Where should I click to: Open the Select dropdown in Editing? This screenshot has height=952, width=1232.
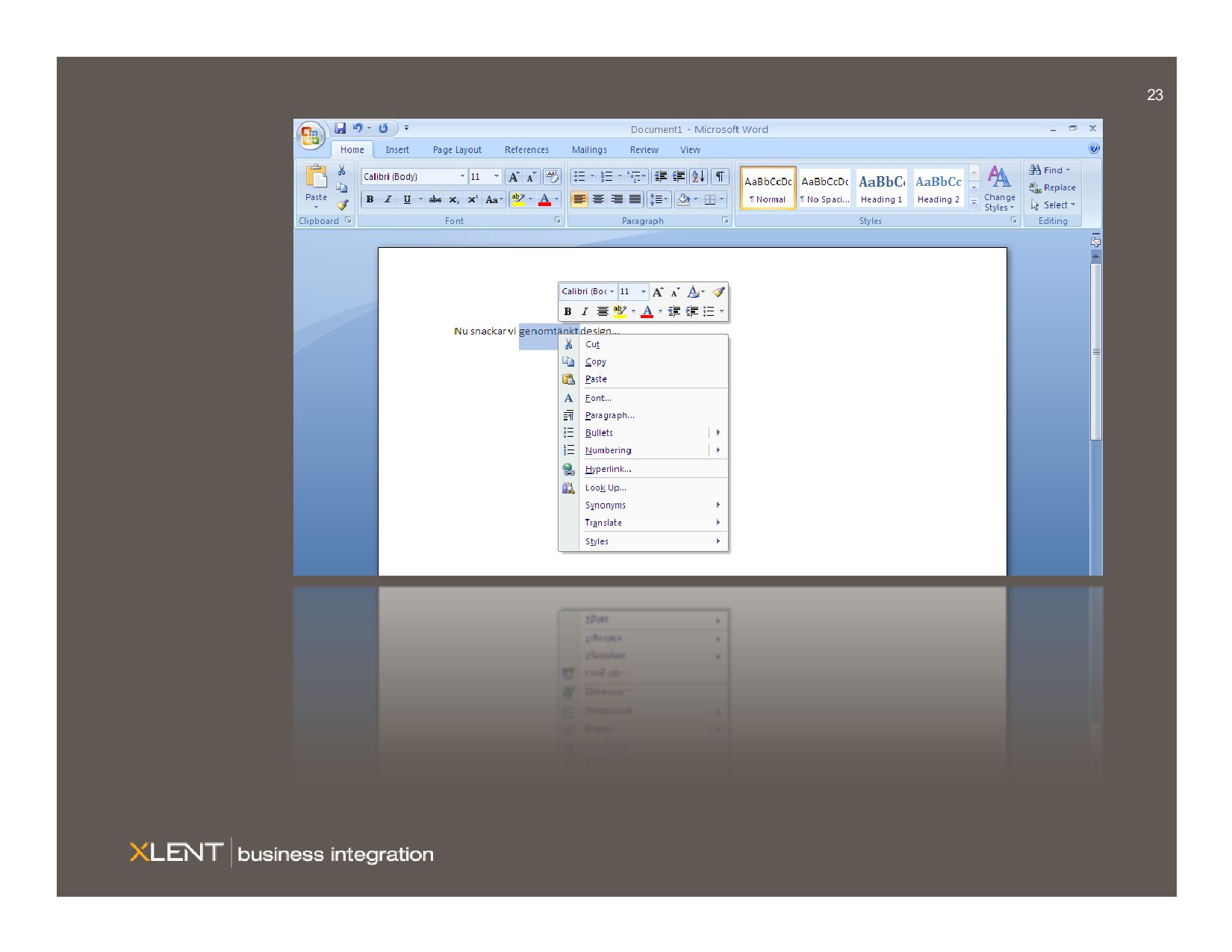(x=1053, y=205)
